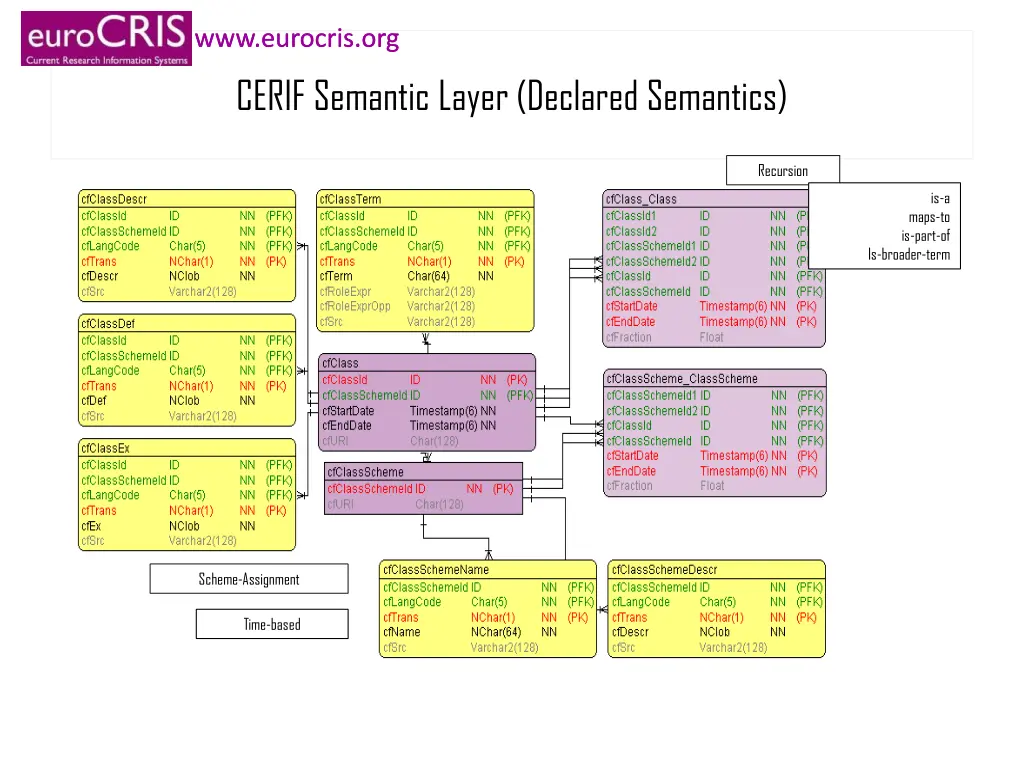The width and height of the screenshot is (1024, 768).
Task: Click cfTrans field in cfClassTerm table
Action: tap(425, 261)
